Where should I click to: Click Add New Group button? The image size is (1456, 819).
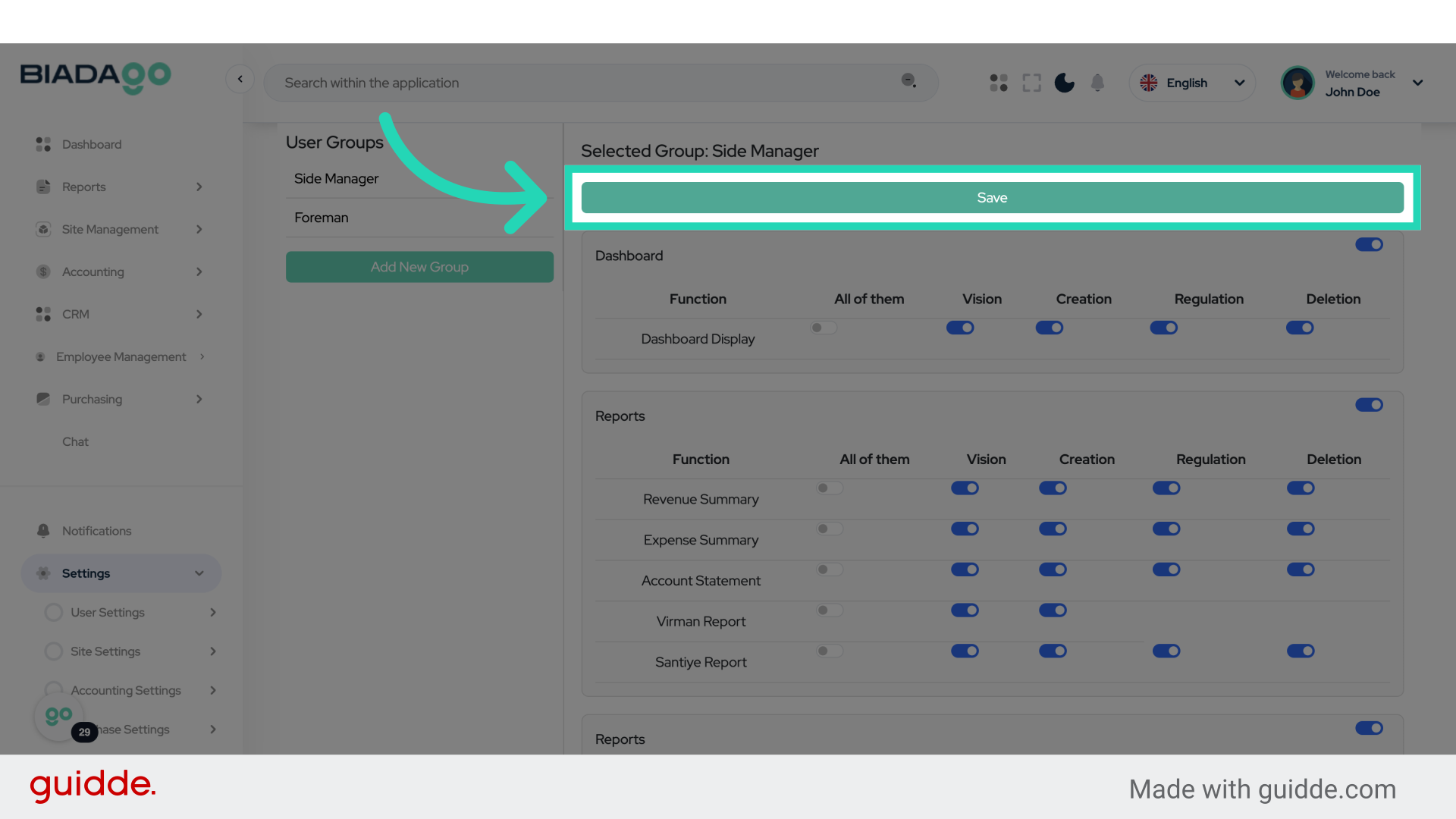pyautogui.click(x=419, y=267)
